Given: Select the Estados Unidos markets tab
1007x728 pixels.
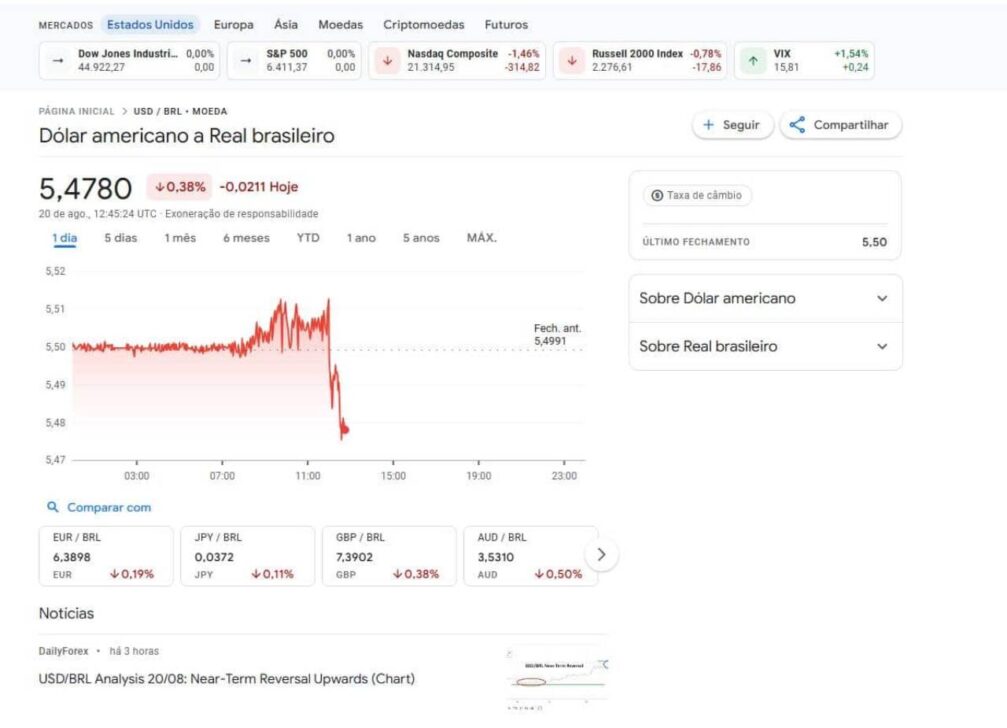Looking at the screenshot, I should [150, 24].
